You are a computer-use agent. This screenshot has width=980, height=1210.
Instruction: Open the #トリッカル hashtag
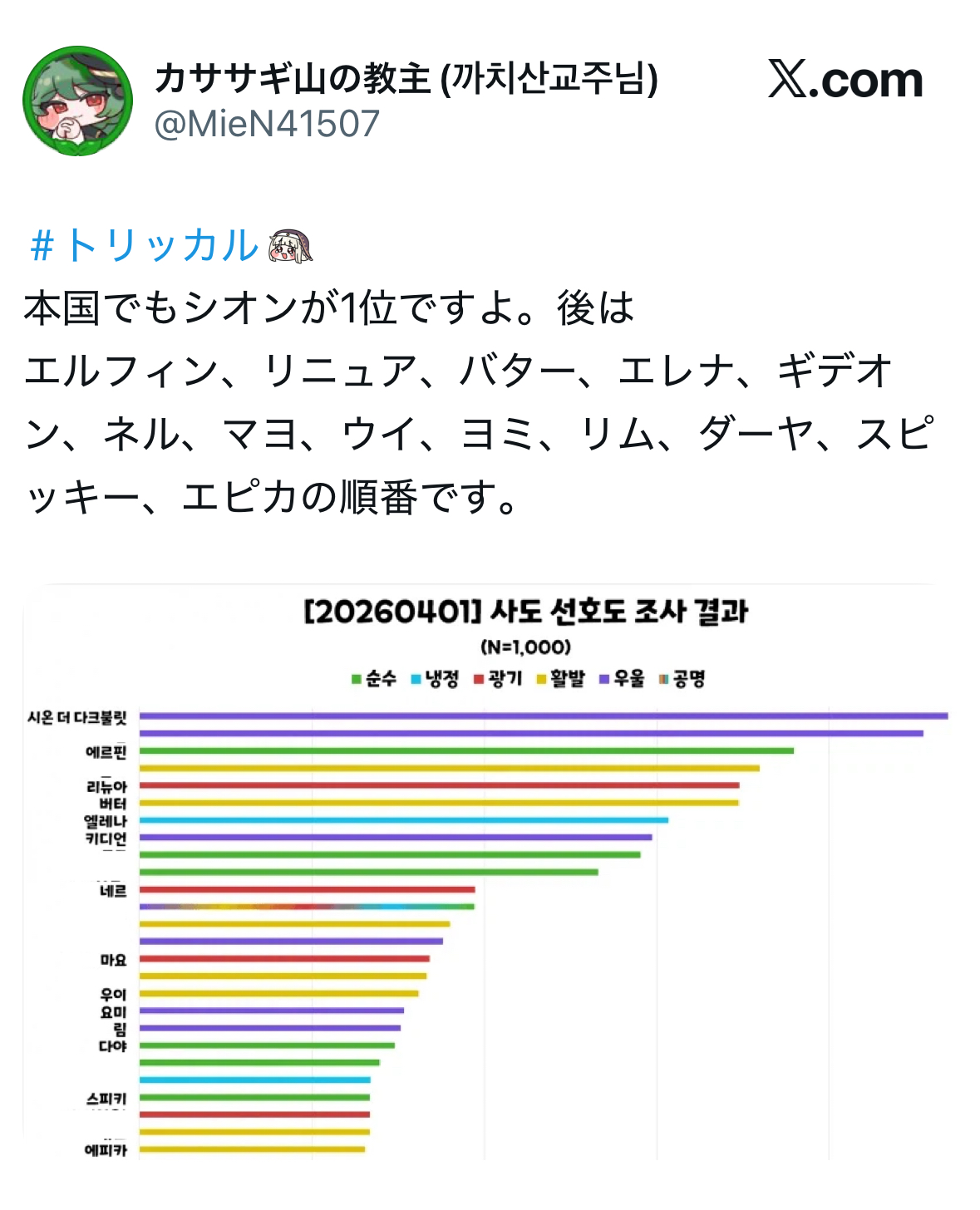[144, 246]
